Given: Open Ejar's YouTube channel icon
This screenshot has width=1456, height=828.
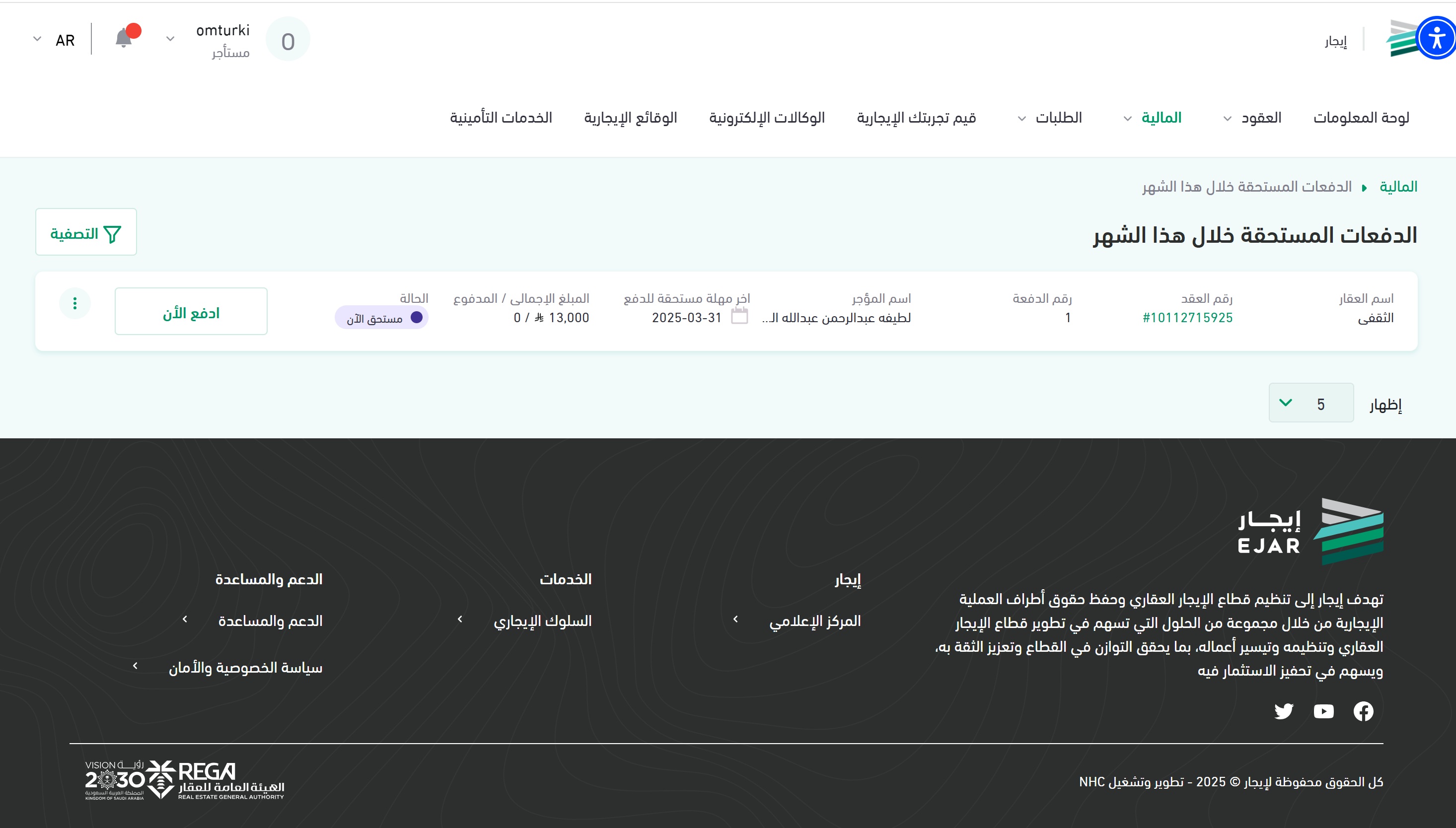Looking at the screenshot, I should [x=1323, y=711].
